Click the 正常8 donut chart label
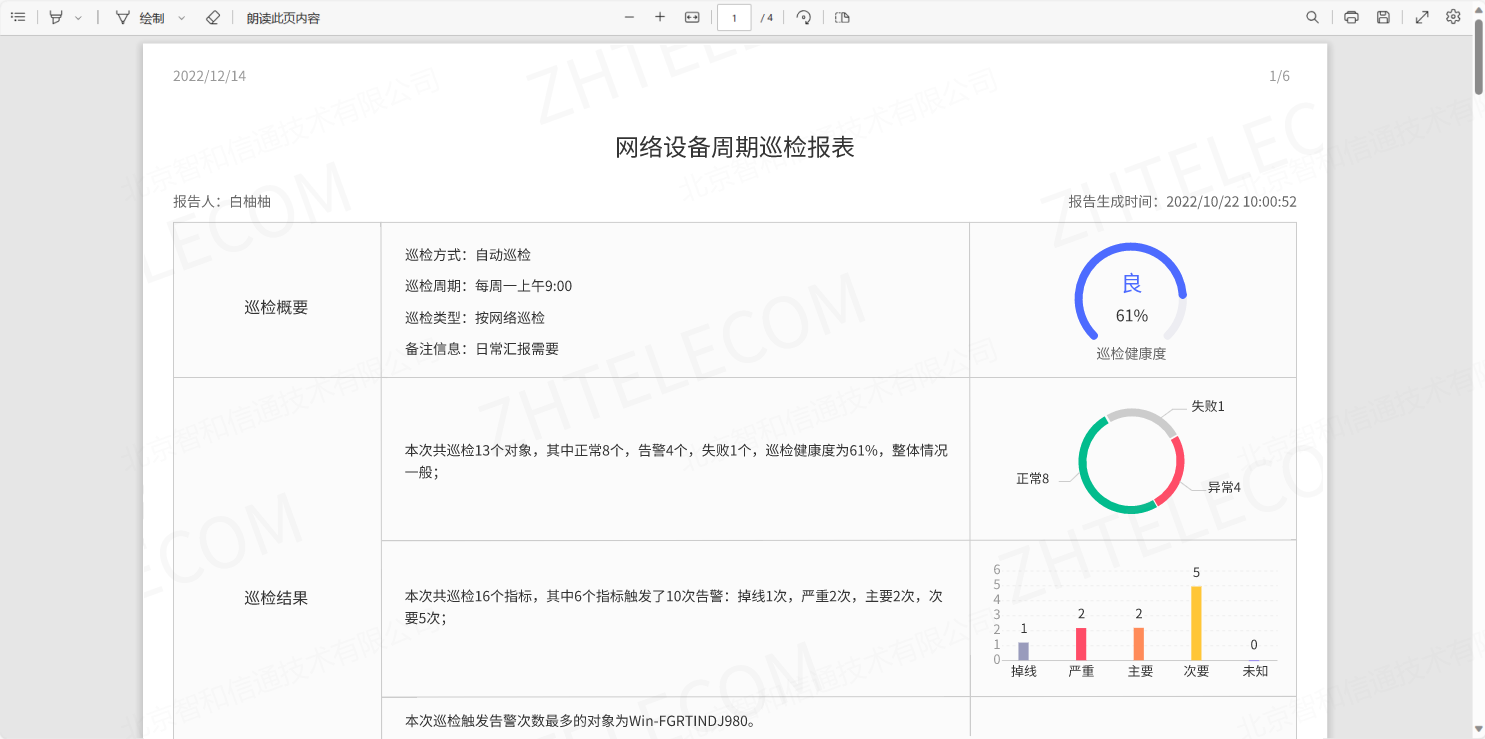1485x739 pixels. [1033, 479]
